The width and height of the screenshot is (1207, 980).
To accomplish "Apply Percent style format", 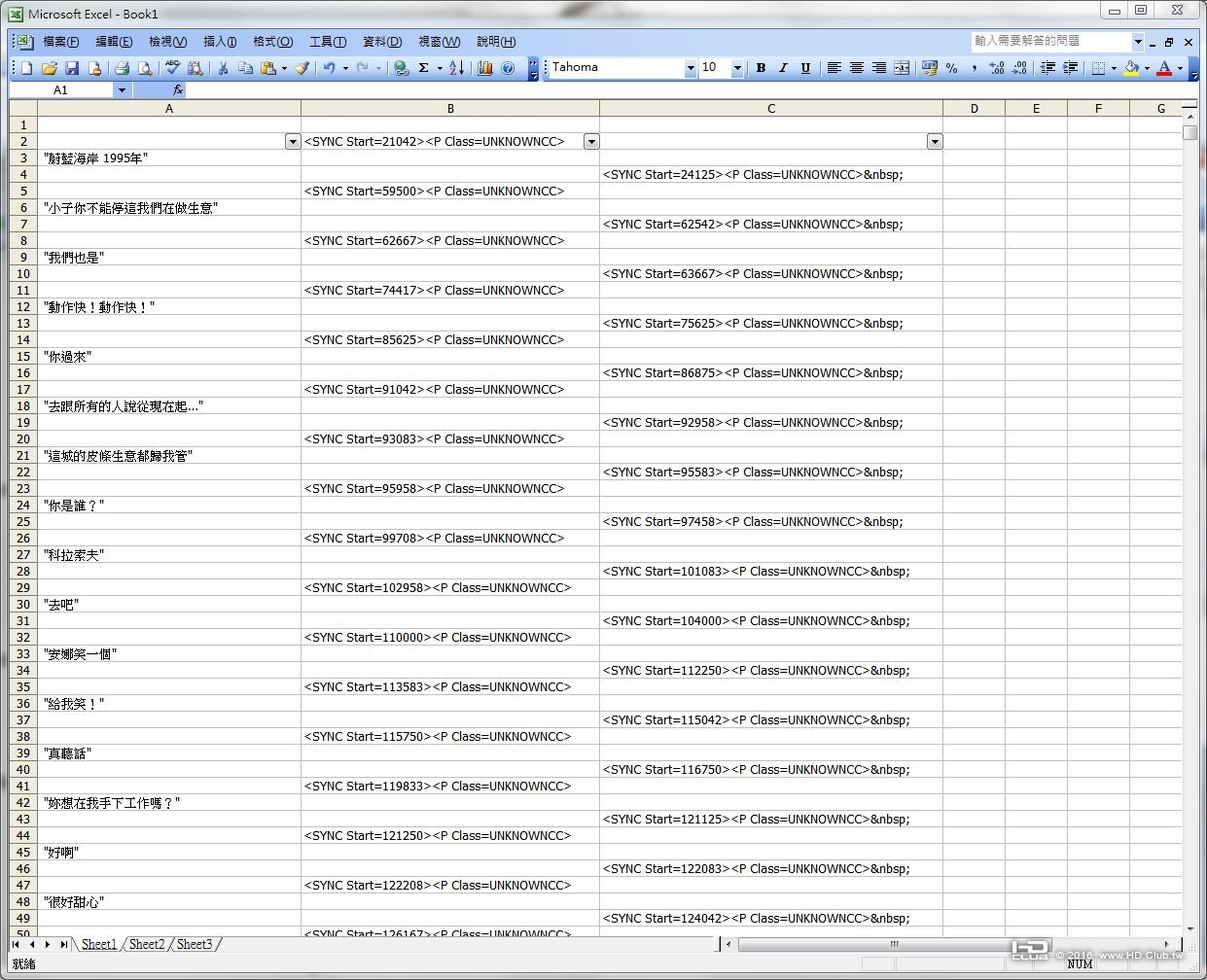I will (x=952, y=68).
